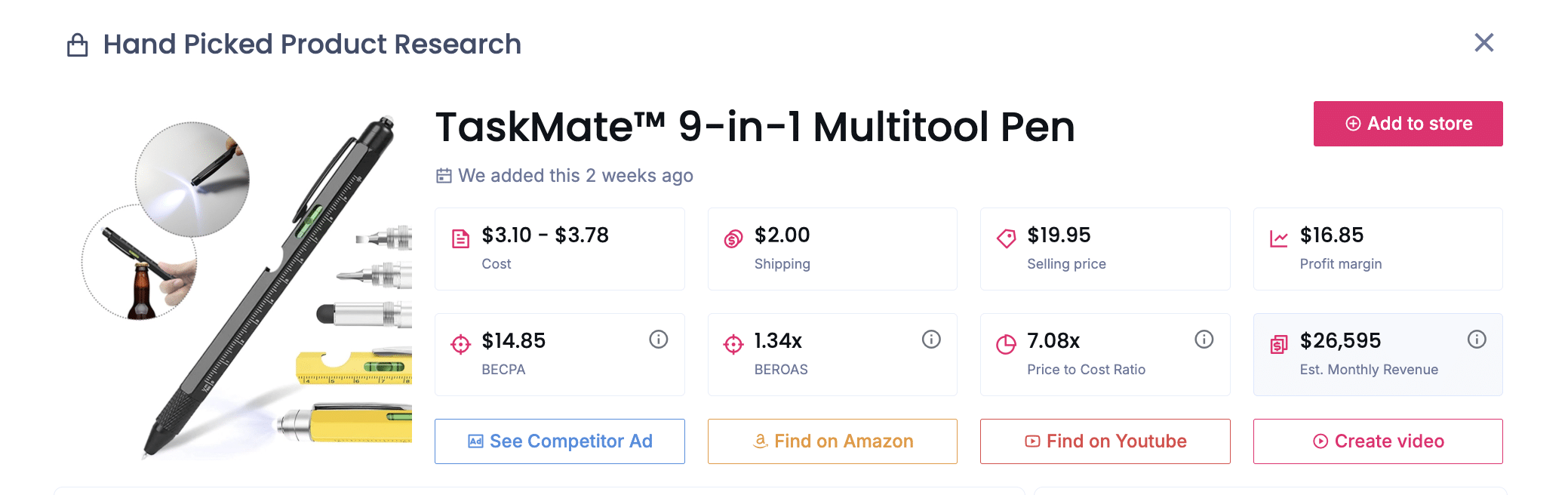
Task: Find this product on Youtube
Action: click(x=1105, y=441)
